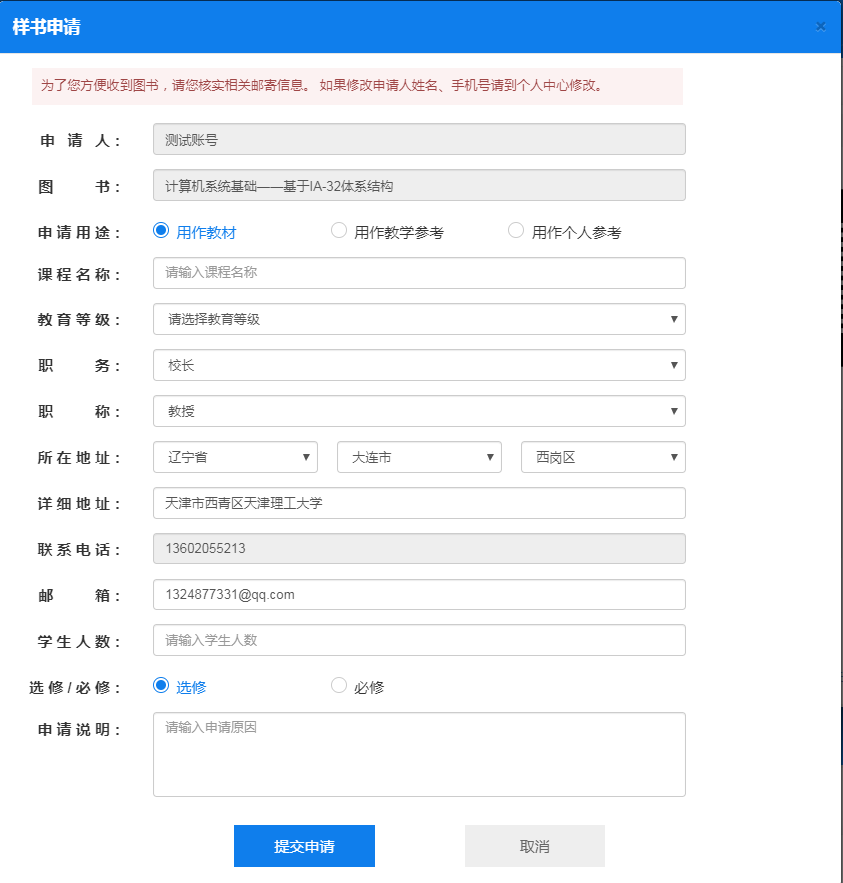This screenshot has height=883, width=843.
Task: Click the 学生人数 input field
Action: click(419, 640)
